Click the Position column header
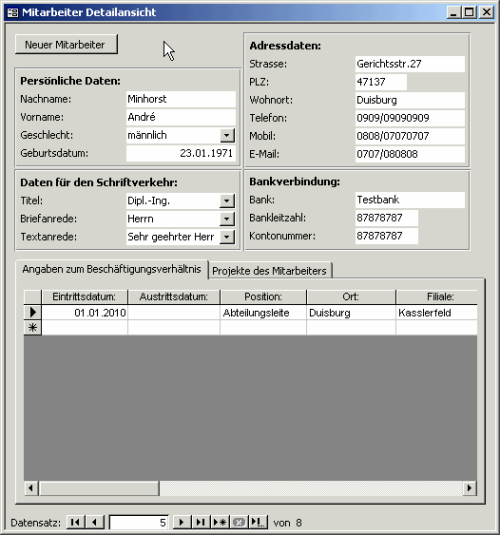Viewport: 500px width, 535px height. [x=263, y=297]
